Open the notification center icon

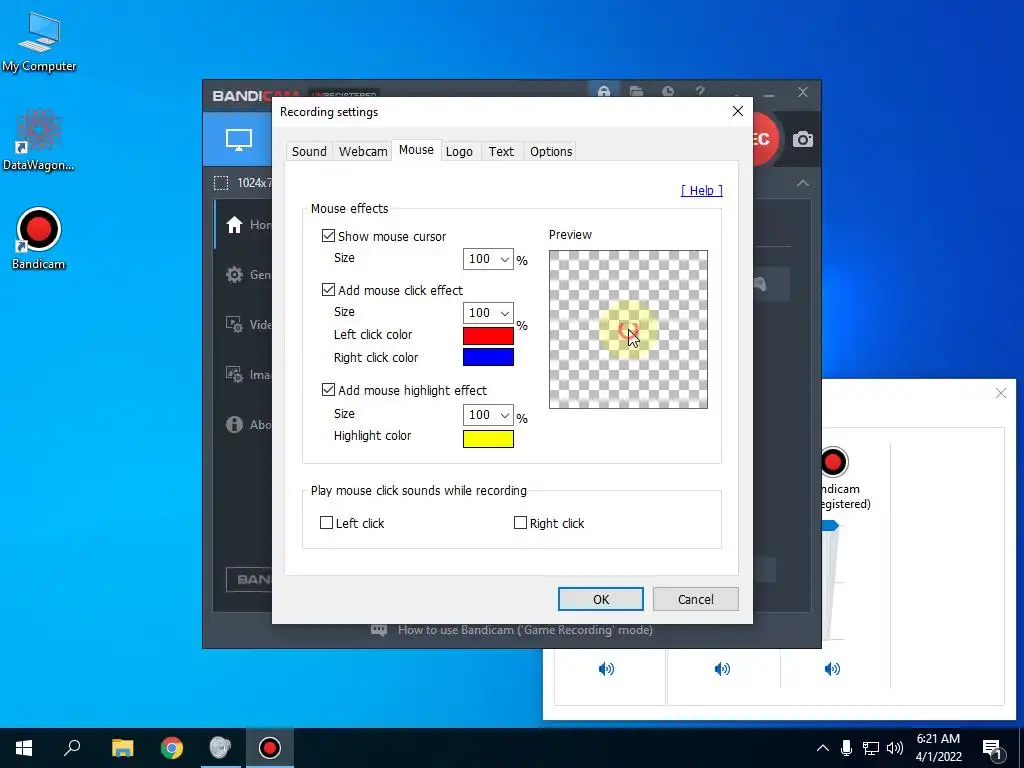tap(993, 748)
